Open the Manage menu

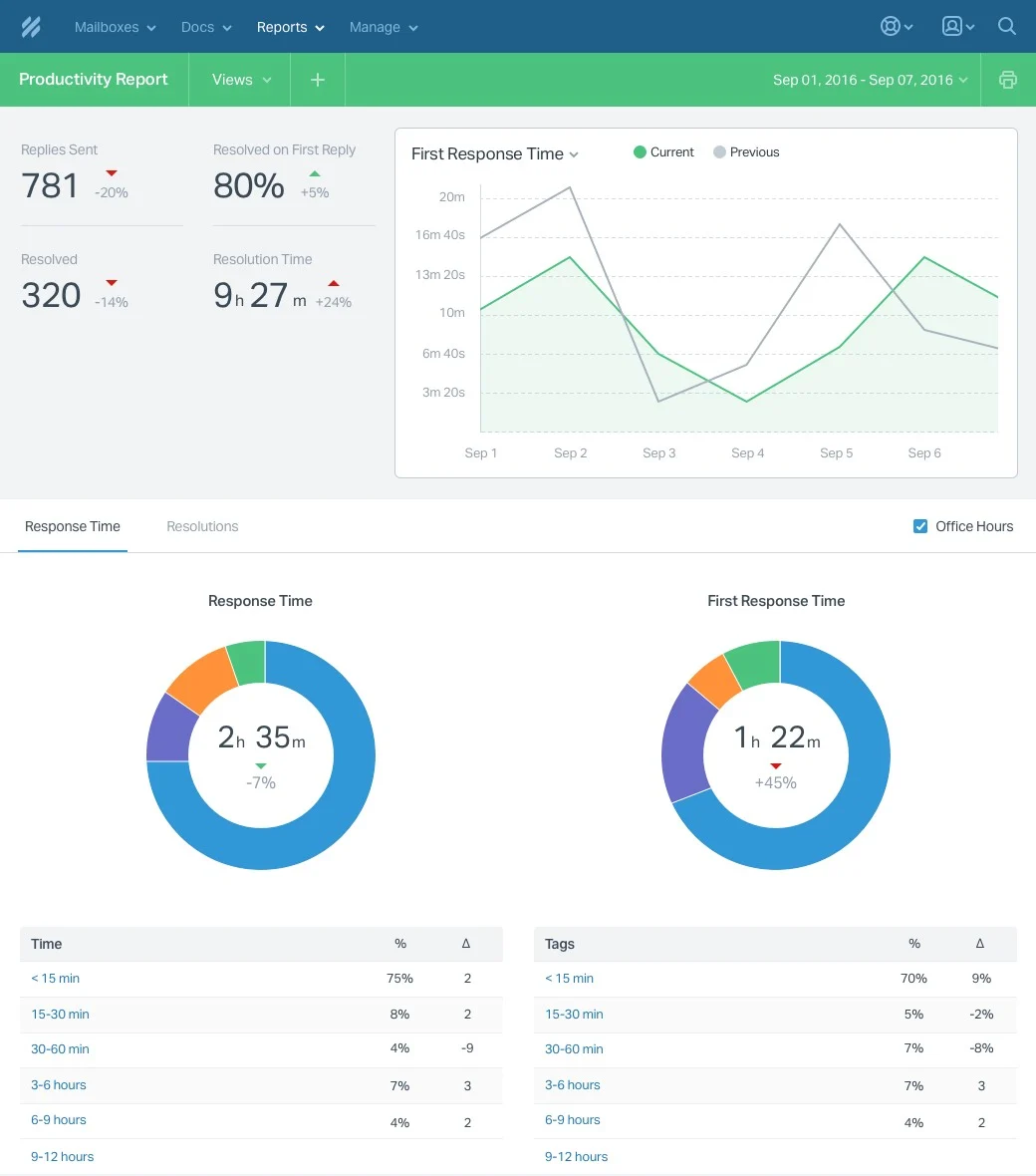[384, 27]
